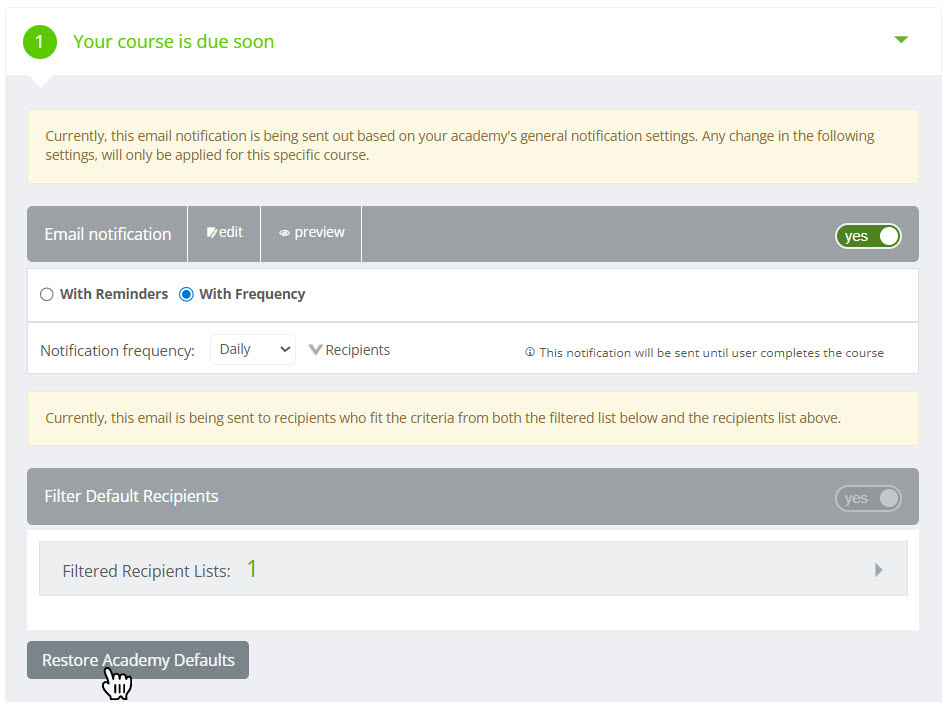
Task: Select the With Frequency radio option
Action: (186, 294)
